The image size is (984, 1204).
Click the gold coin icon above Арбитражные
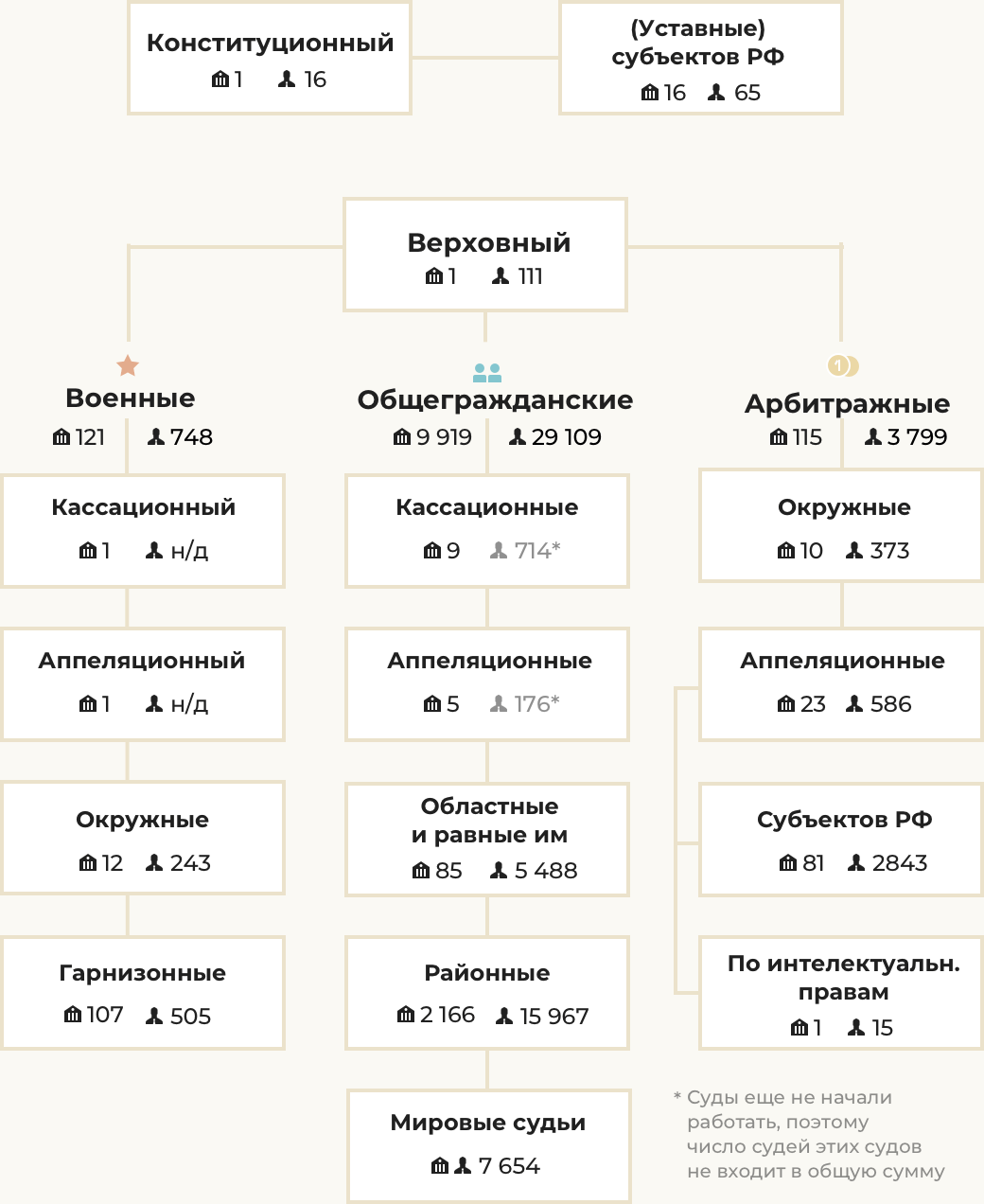click(x=842, y=365)
